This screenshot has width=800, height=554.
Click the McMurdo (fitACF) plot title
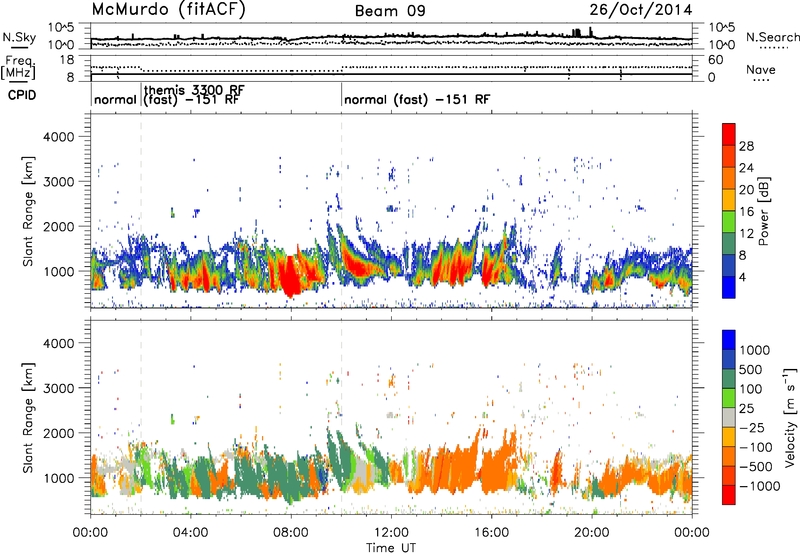(168, 10)
